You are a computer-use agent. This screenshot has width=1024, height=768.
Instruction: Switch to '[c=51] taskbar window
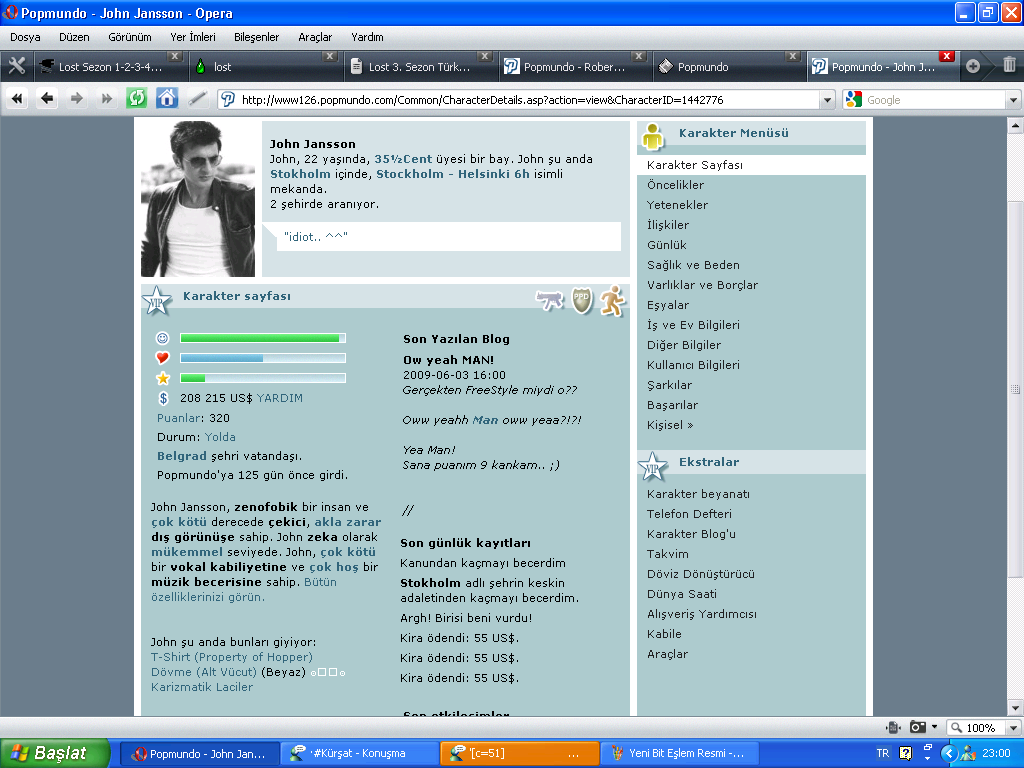(x=519, y=753)
